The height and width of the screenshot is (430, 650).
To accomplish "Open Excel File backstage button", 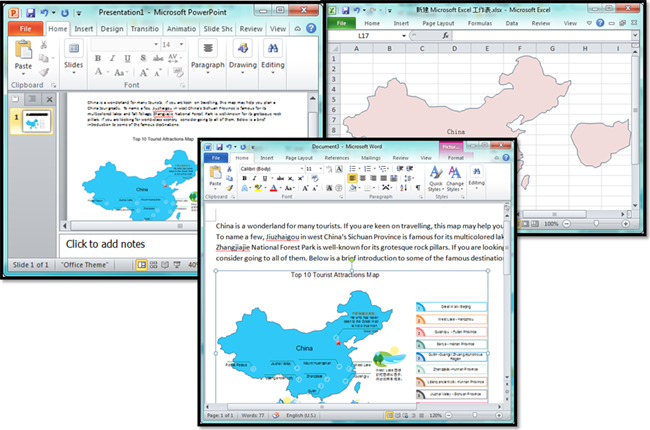I will 341,23.
